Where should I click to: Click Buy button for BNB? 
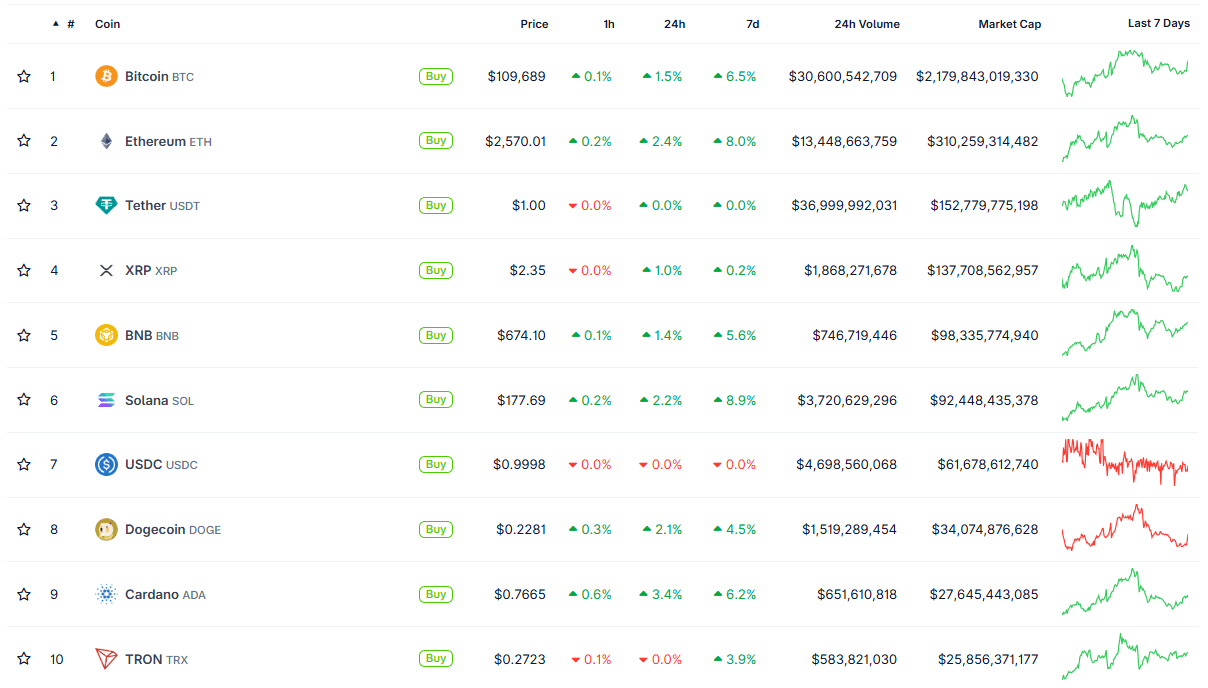coord(436,335)
